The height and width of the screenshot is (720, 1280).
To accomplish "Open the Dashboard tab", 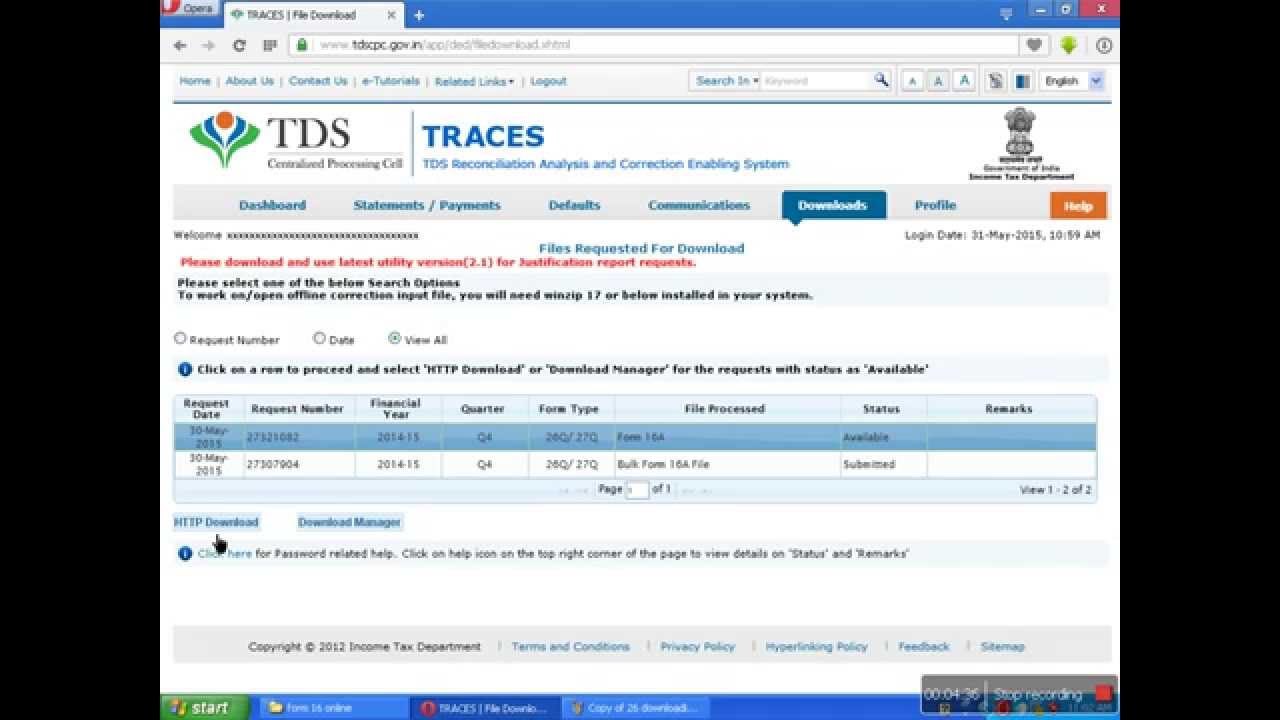I will [272, 205].
